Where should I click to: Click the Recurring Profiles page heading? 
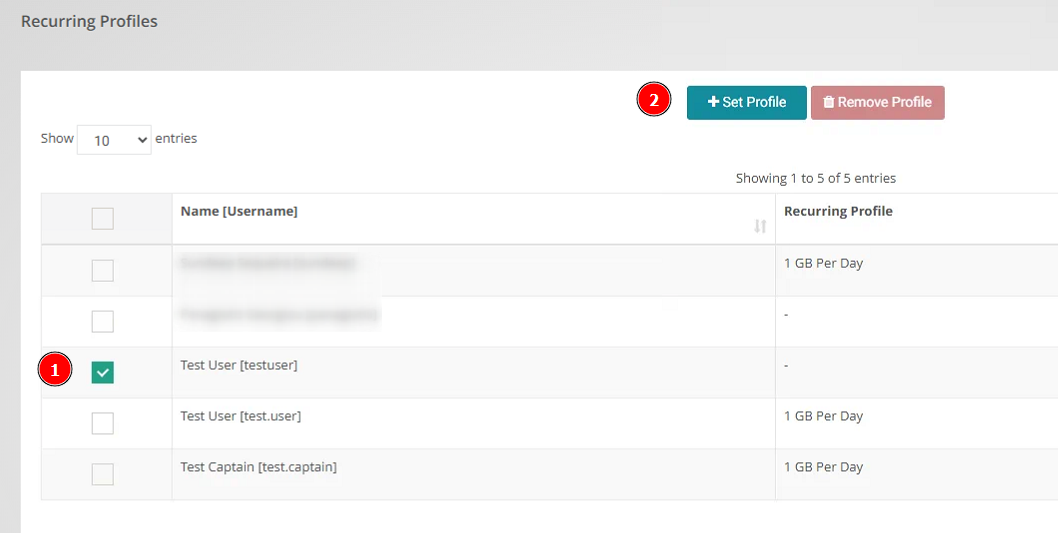(x=89, y=21)
